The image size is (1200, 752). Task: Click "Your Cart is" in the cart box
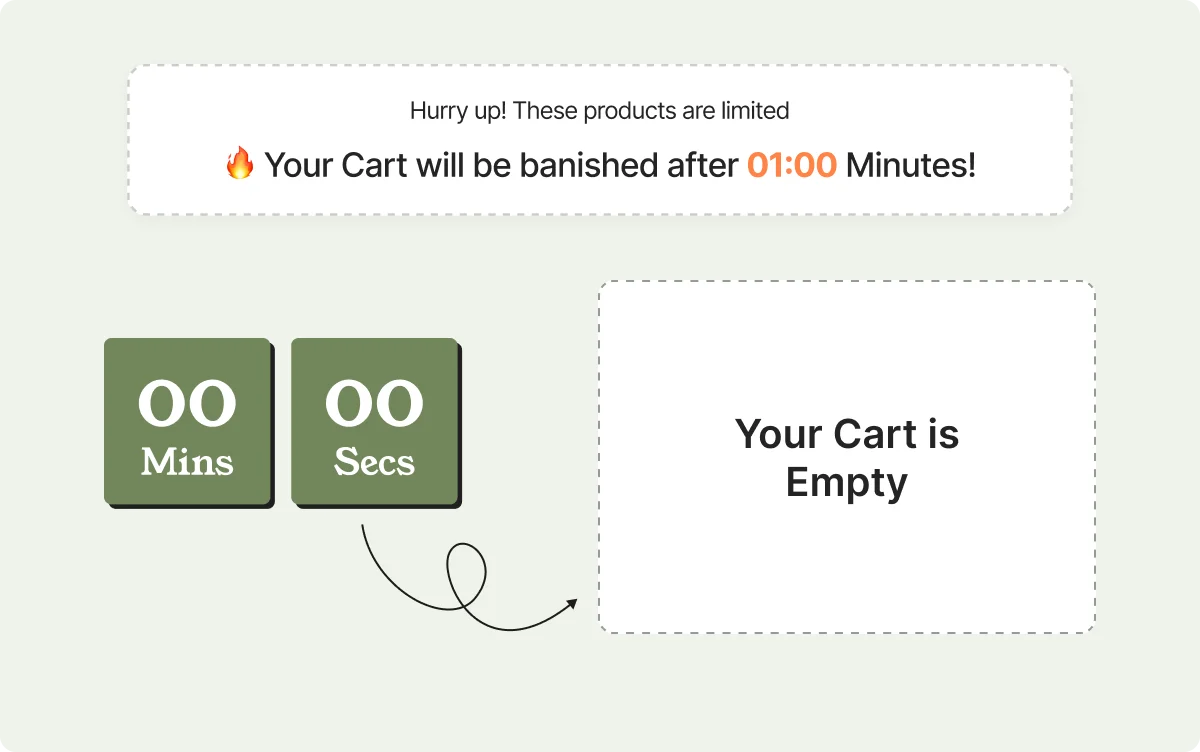[846, 435]
